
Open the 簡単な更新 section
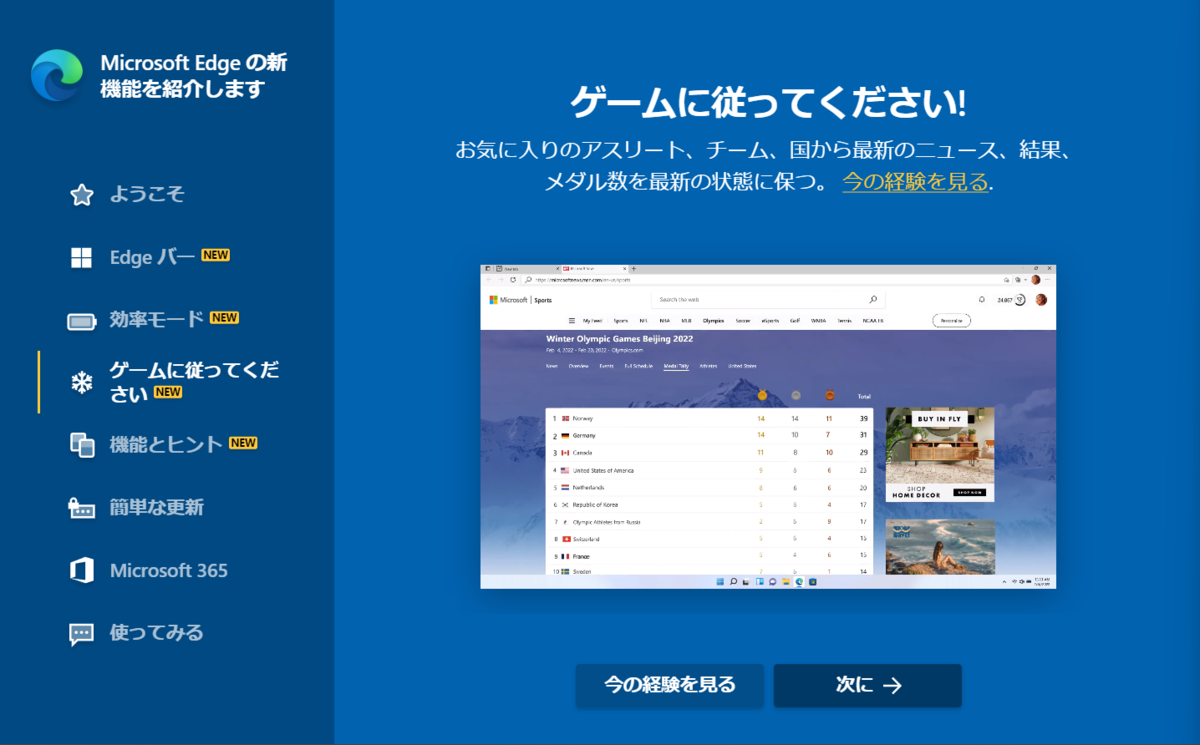point(157,508)
